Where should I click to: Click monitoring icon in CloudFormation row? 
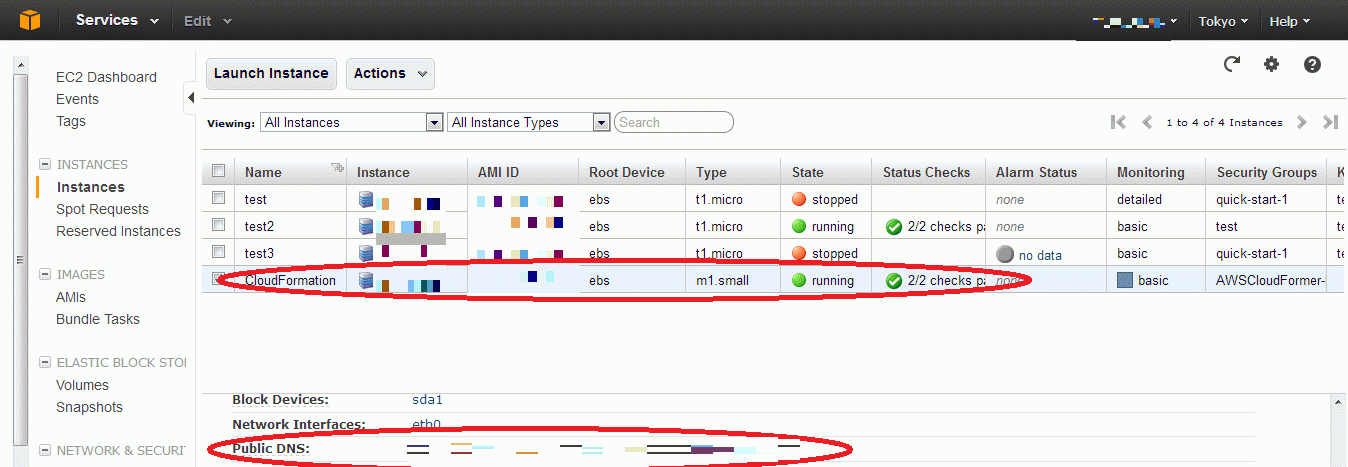coord(1126,281)
